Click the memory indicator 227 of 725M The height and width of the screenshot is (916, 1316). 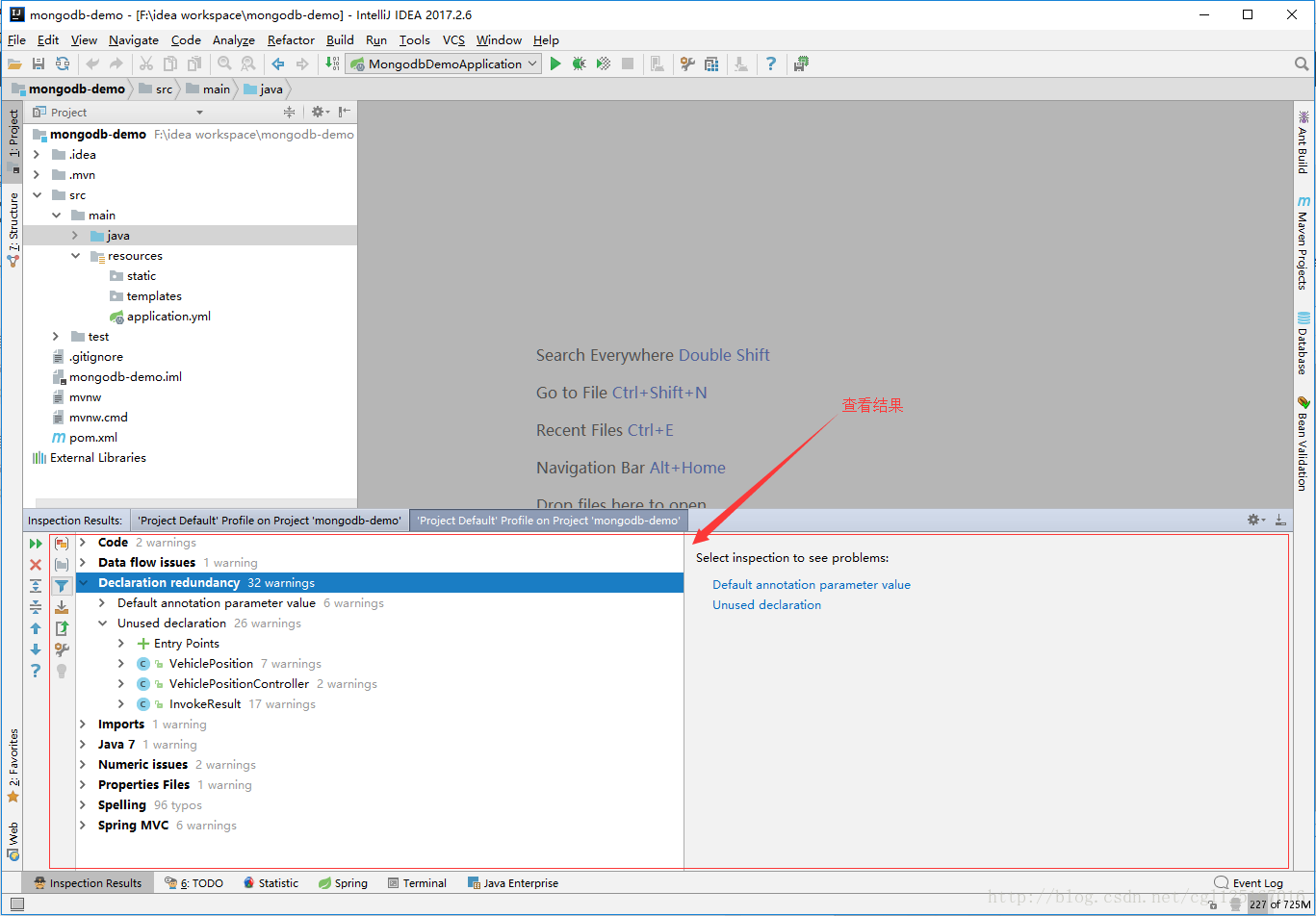click(x=1278, y=904)
